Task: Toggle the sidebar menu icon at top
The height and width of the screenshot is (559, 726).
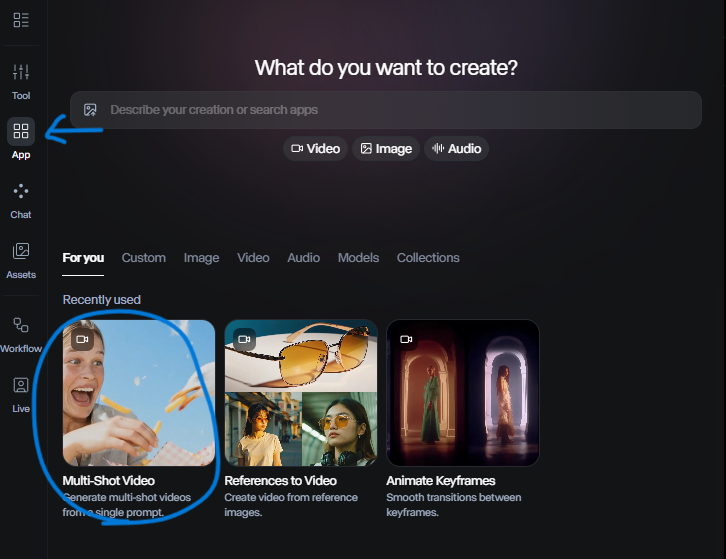Action: tap(21, 20)
